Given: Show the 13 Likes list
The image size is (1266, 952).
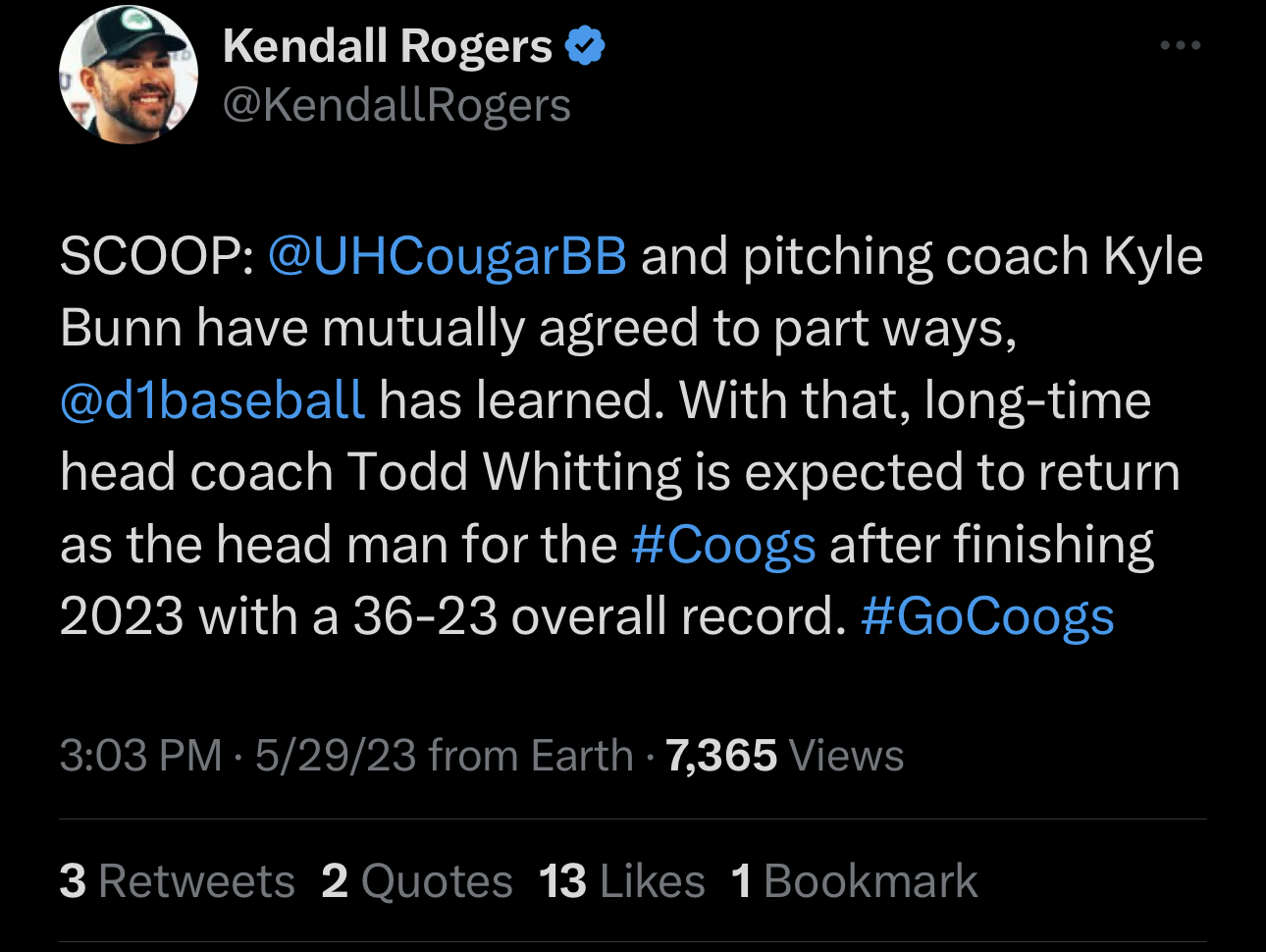Looking at the screenshot, I should tap(622, 881).
